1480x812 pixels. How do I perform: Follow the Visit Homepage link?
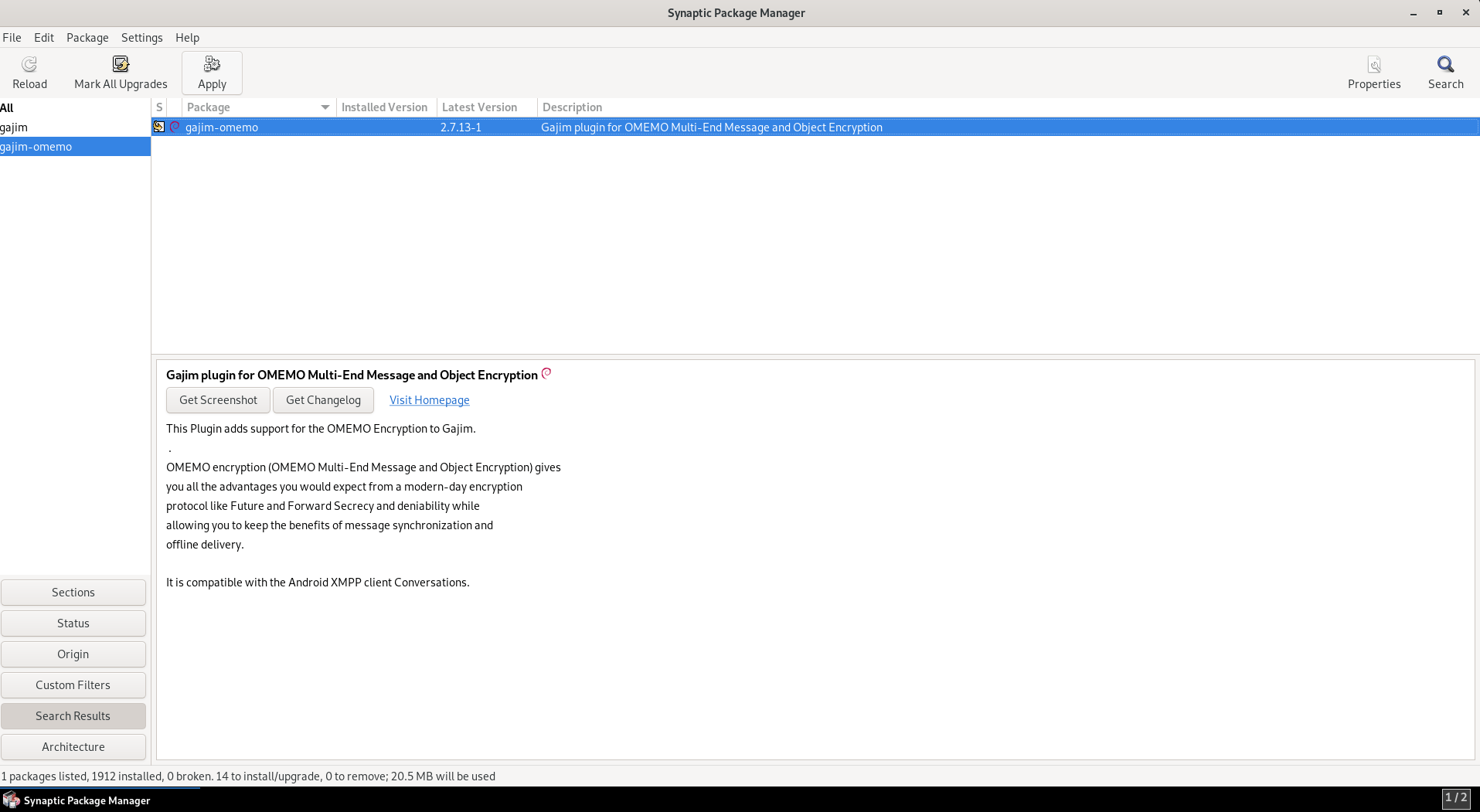tap(429, 400)
